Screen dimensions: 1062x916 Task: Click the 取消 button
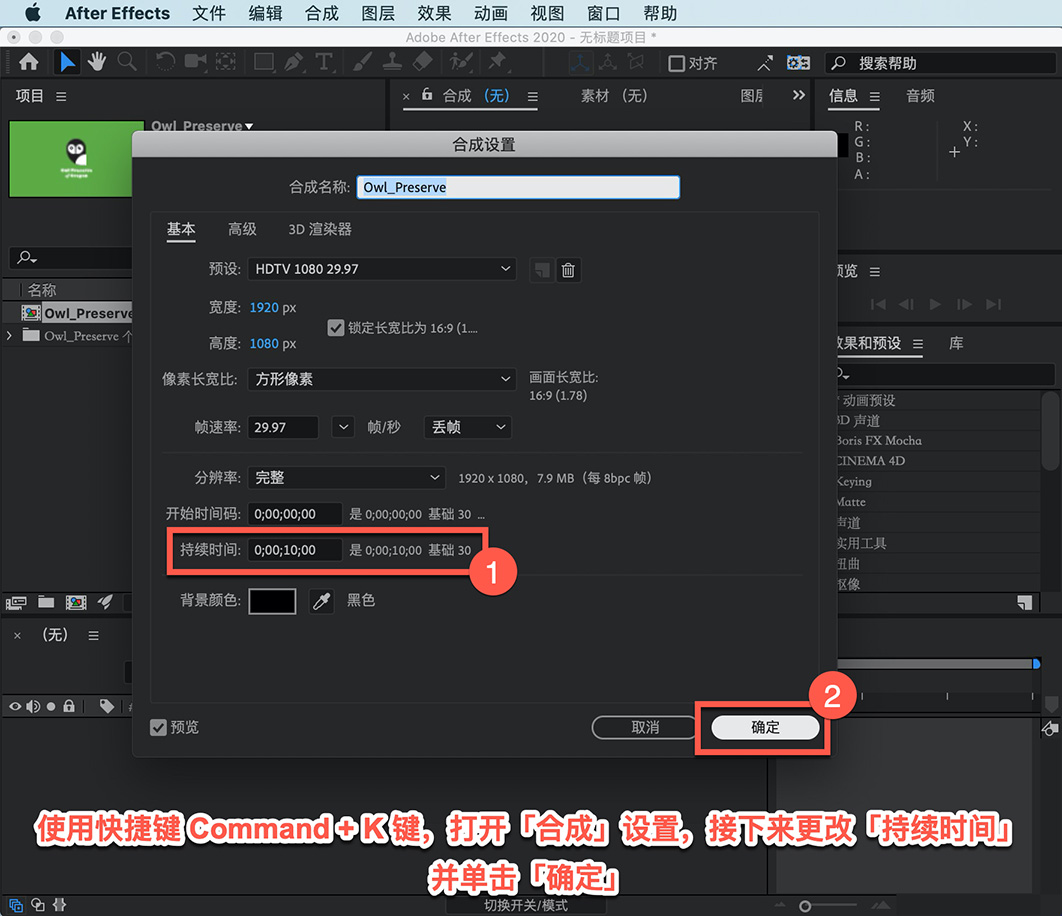pyautogui.click(x=645, y=728)
